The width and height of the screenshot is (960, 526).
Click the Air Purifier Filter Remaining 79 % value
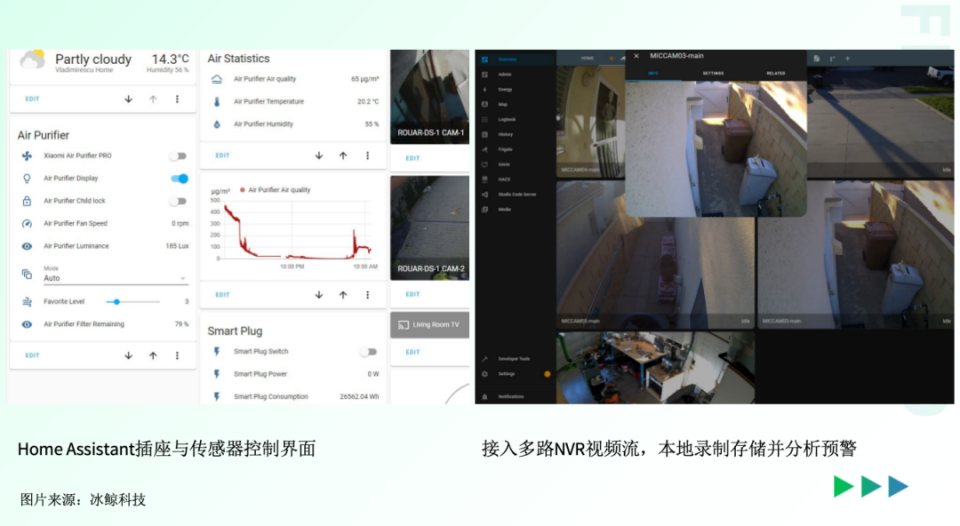click(181, 325)
